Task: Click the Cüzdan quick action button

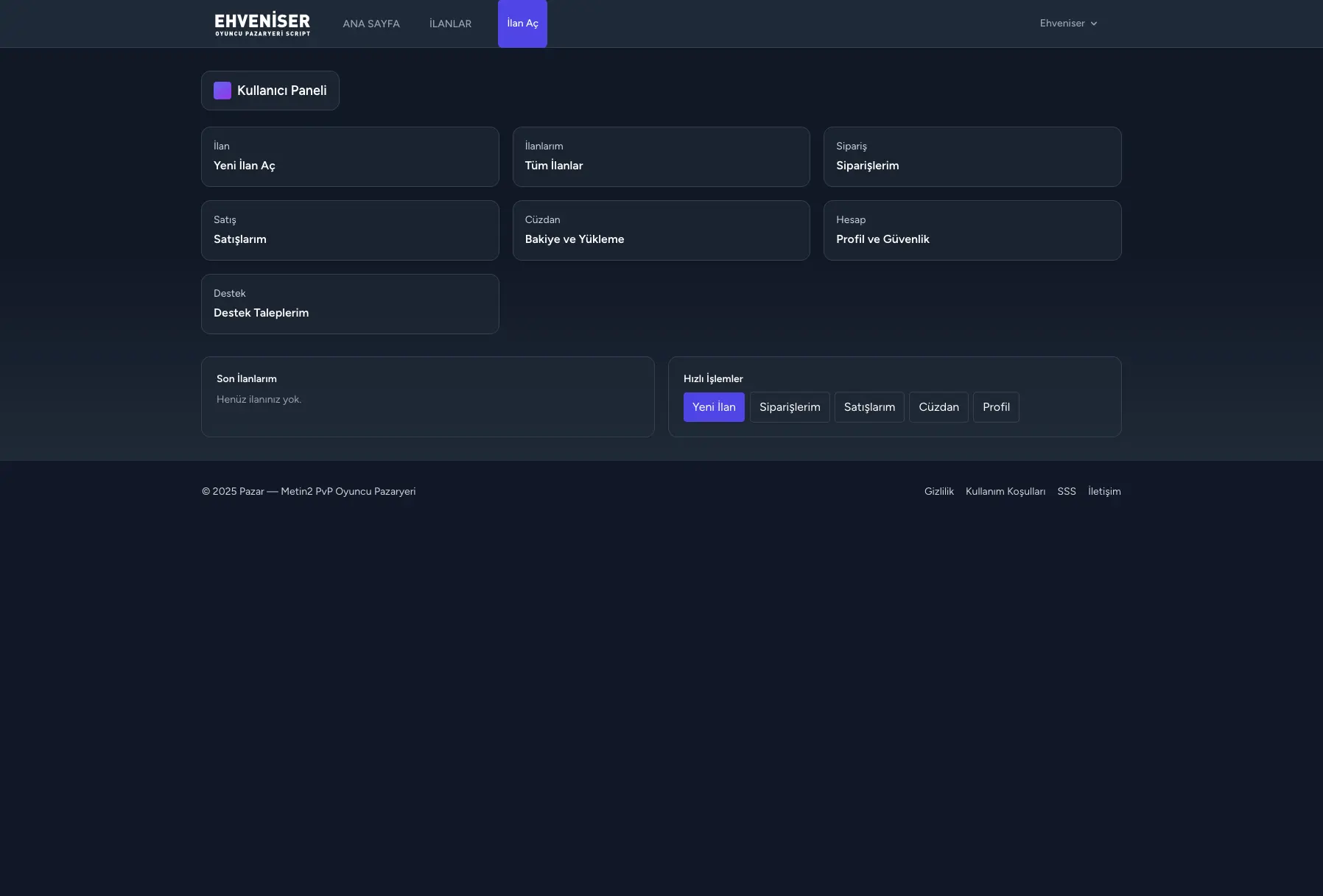Action: click(x=938, y=407)
